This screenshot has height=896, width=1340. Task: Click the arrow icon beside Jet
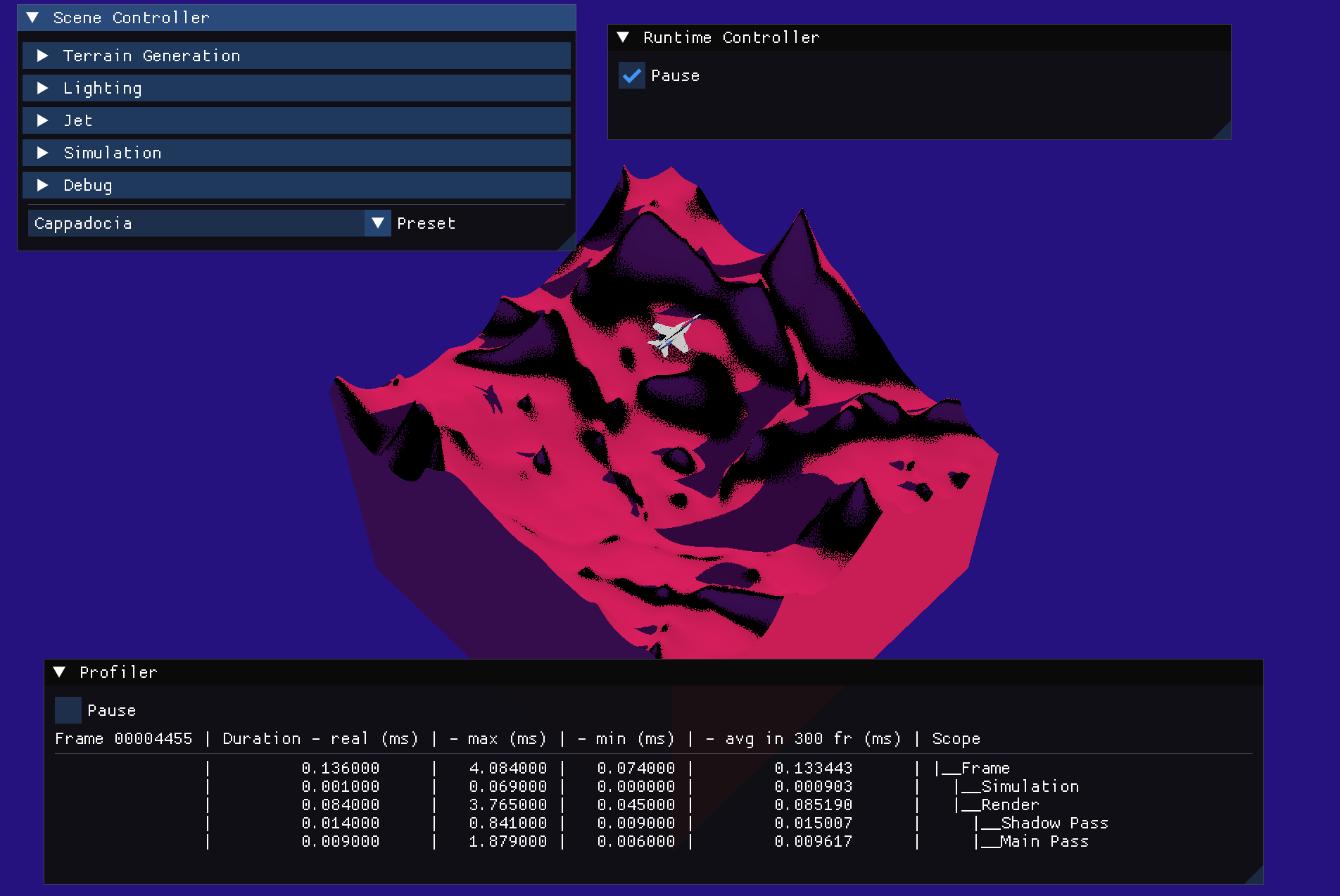pyautogui.click(x=43, y=120)
